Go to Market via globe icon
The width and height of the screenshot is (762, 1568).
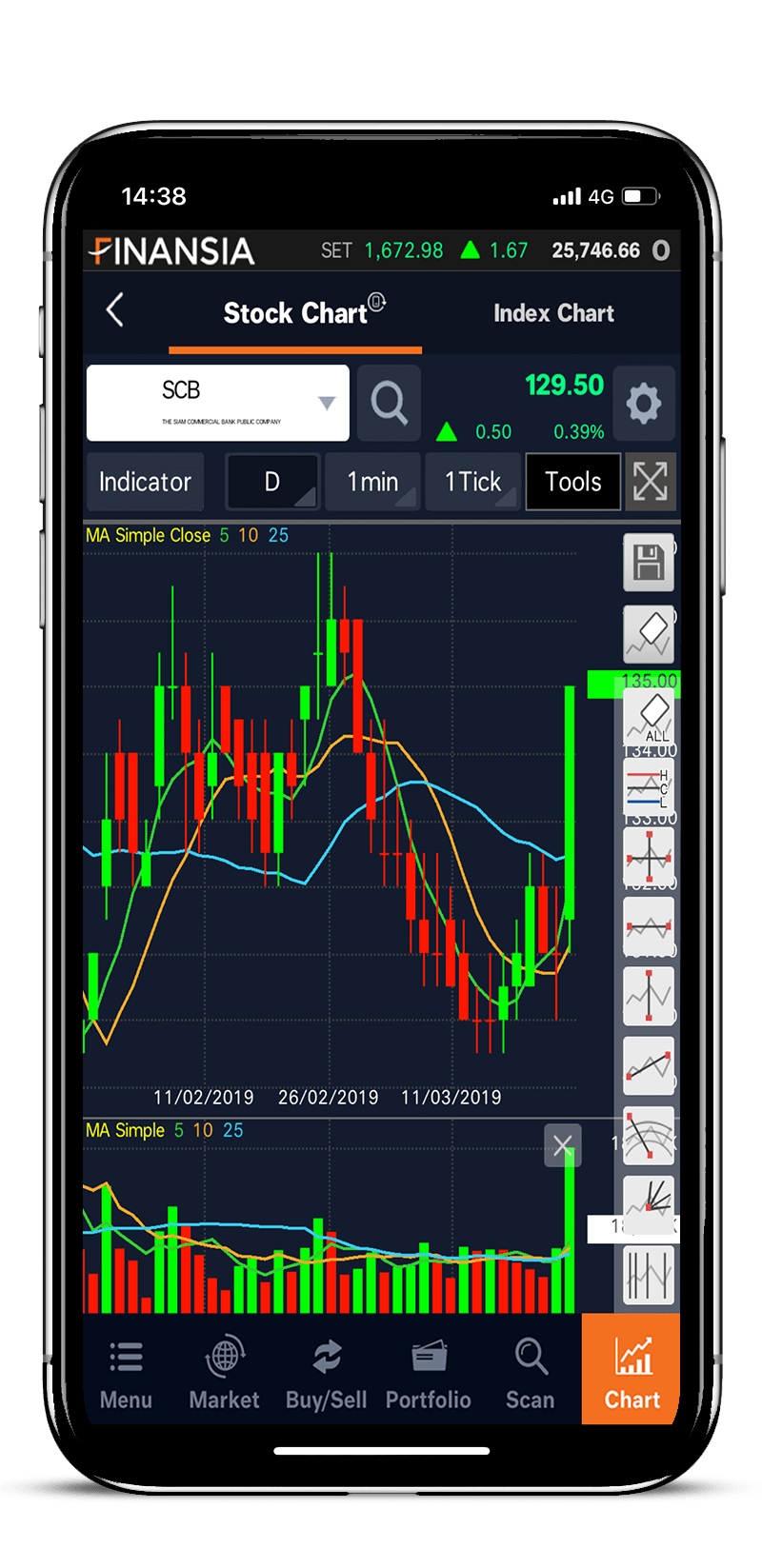pos(225,1357)
